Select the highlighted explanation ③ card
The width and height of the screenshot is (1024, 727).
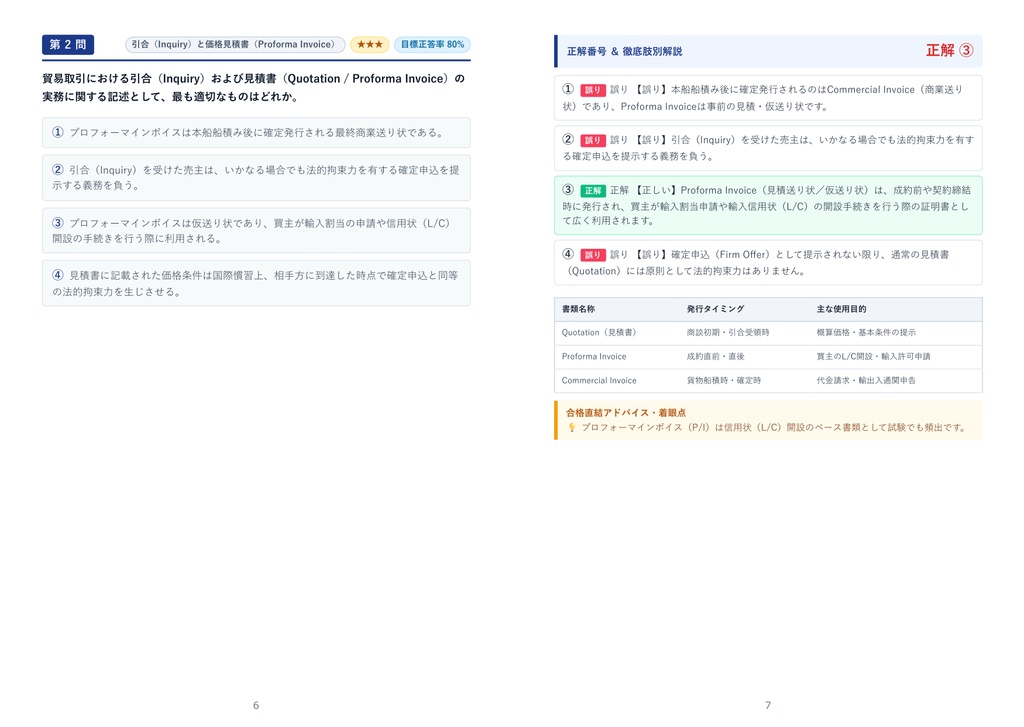[x=768, y=205]
